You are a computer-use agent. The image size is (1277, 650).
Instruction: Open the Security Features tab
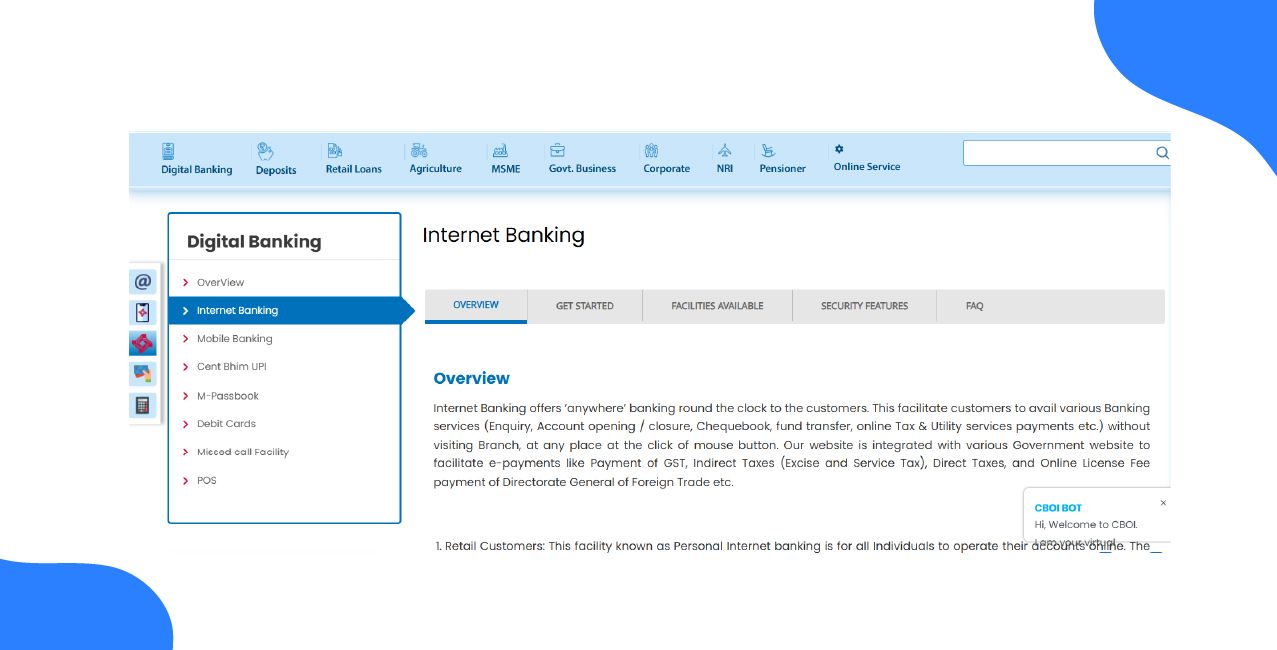864,306
